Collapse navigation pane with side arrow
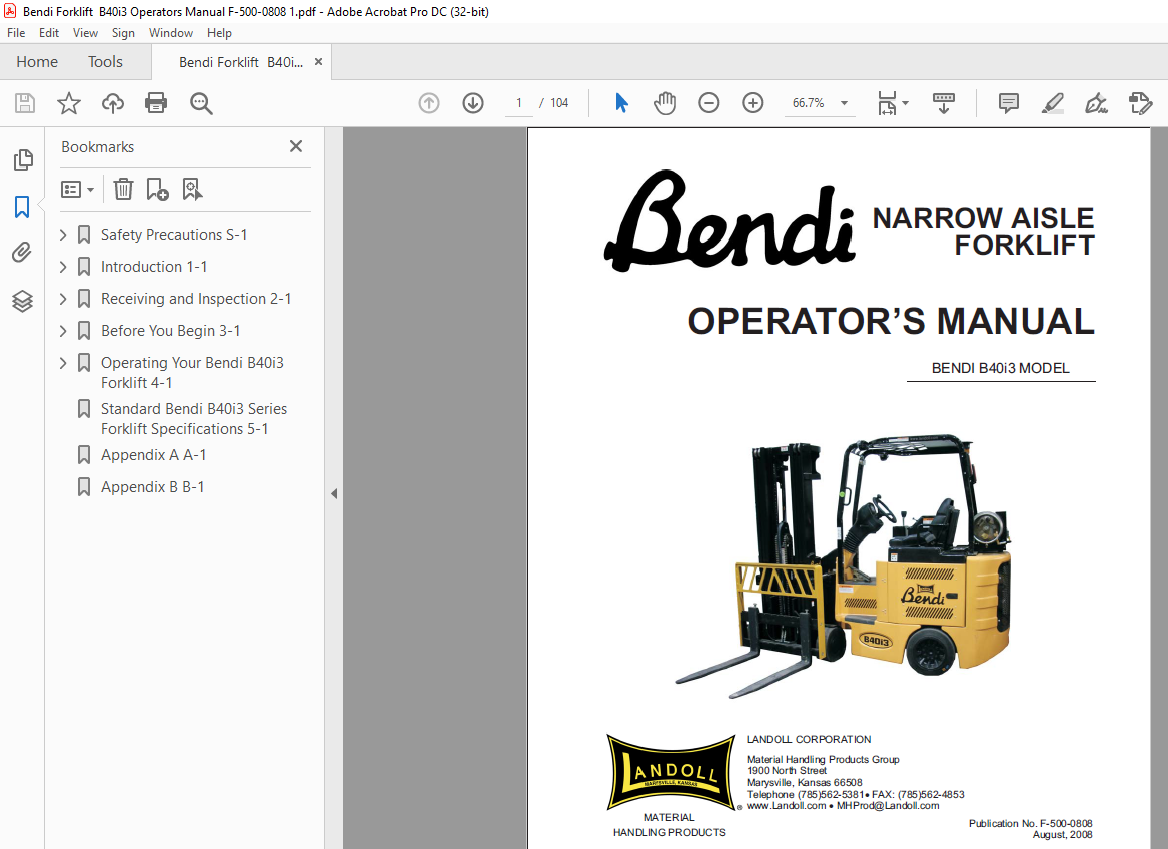This screenshot has width=1168, height=849. 334,493
